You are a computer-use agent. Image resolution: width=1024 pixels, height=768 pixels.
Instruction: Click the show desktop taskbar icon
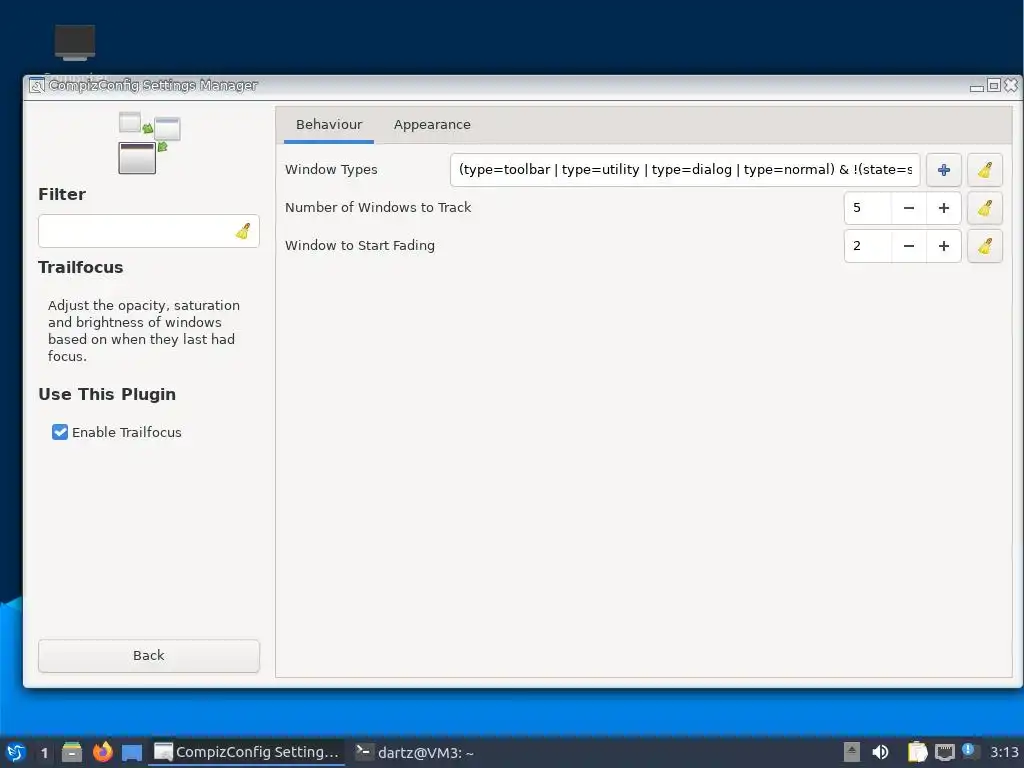[x=132, y=753]
